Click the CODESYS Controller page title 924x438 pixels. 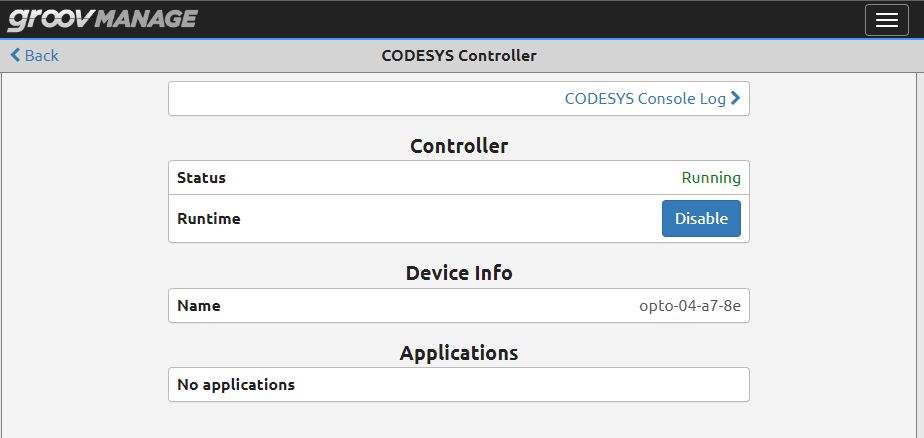pyautogui.click(x=459, y=55)
